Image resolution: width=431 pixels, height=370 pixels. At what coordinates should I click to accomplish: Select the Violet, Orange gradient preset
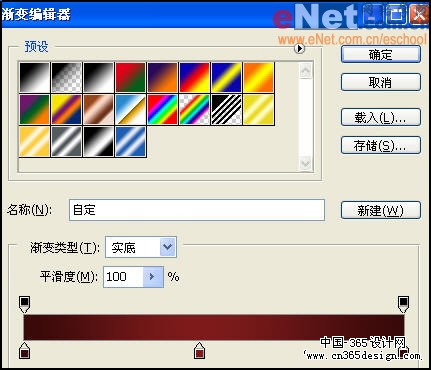pos(162,77)
